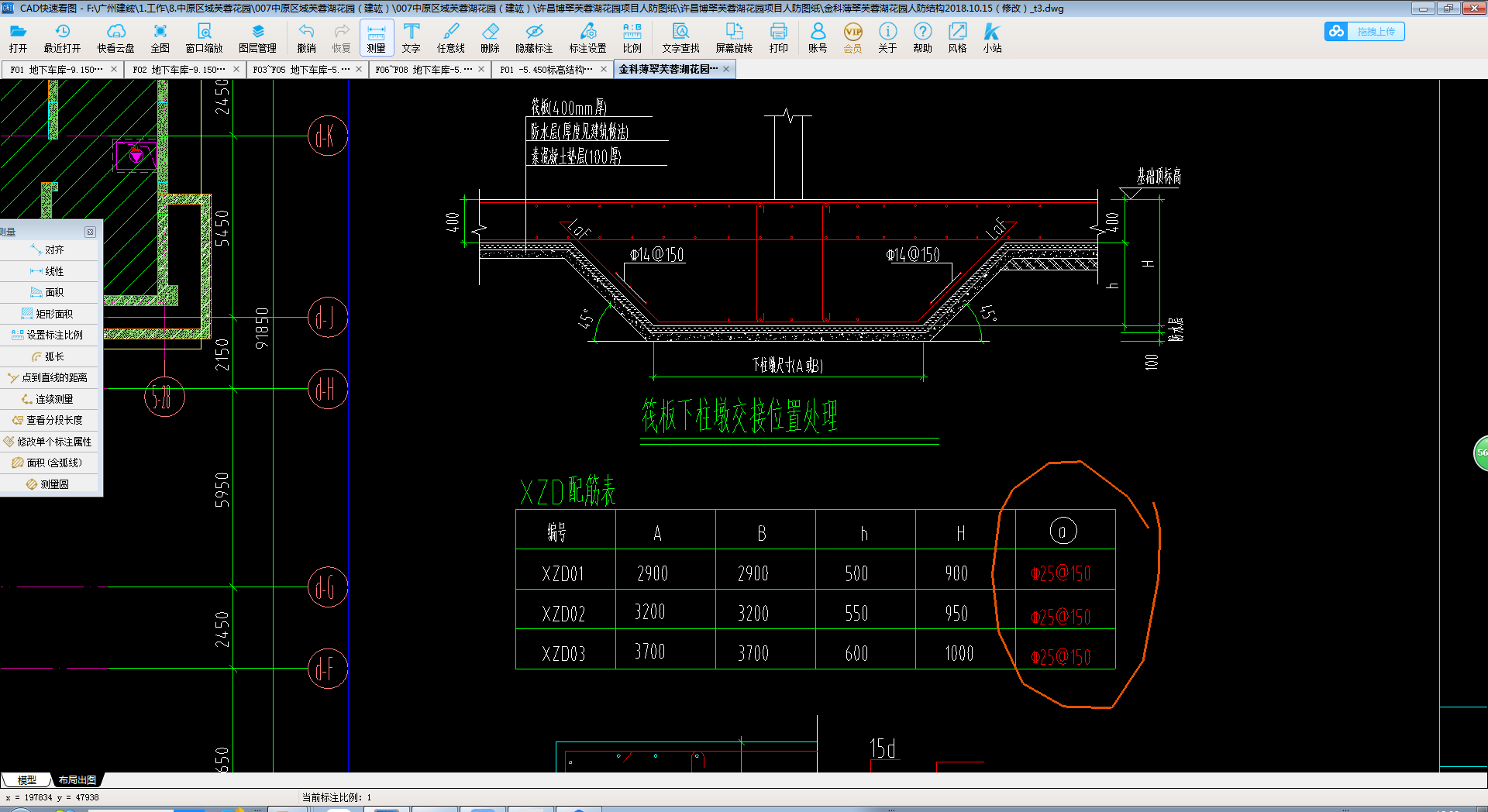
Task: Choose 矩形面积 rectangle area
Action: click(x=50, y=314)
